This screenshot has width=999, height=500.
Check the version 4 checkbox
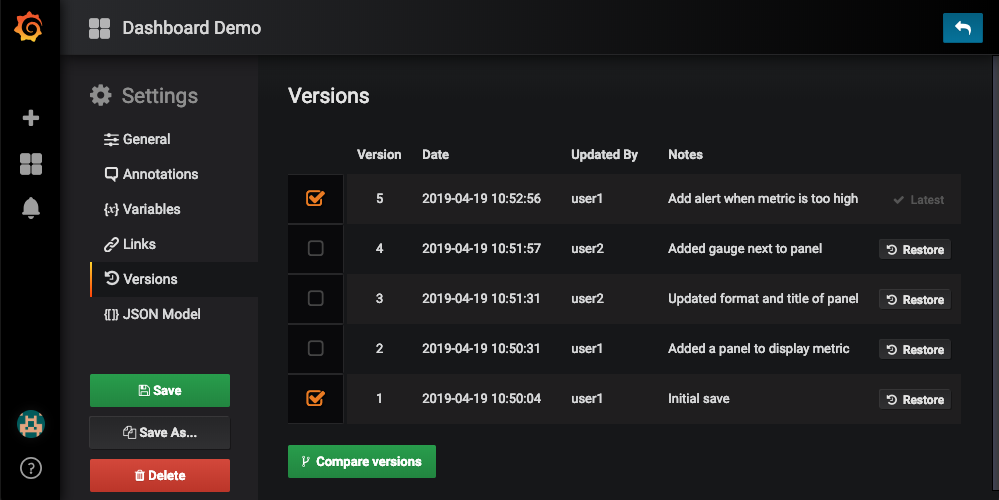pos(315,249)
